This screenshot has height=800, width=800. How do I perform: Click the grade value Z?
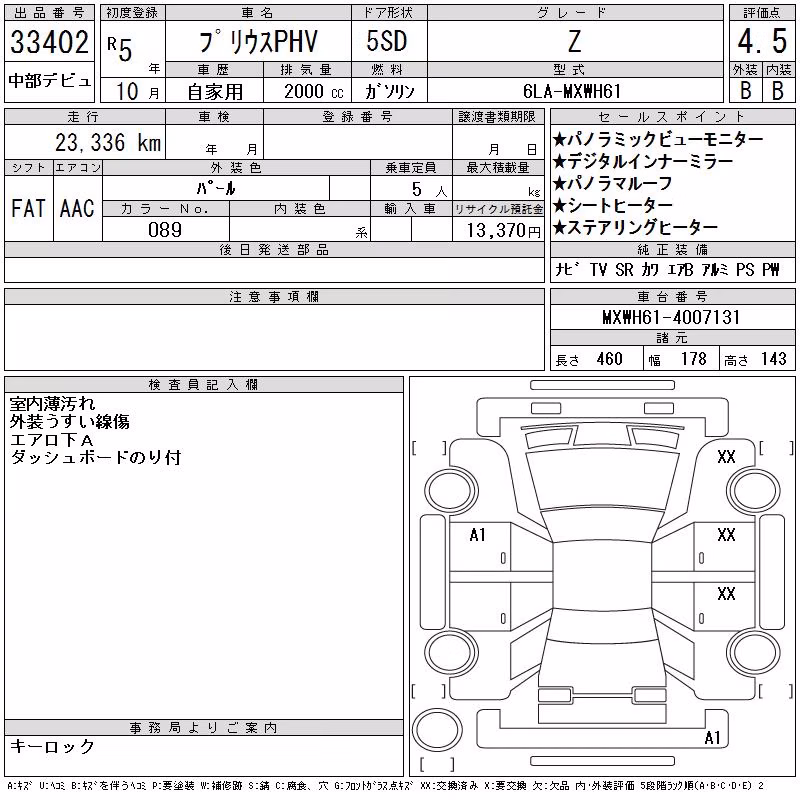tap(574, 41)
